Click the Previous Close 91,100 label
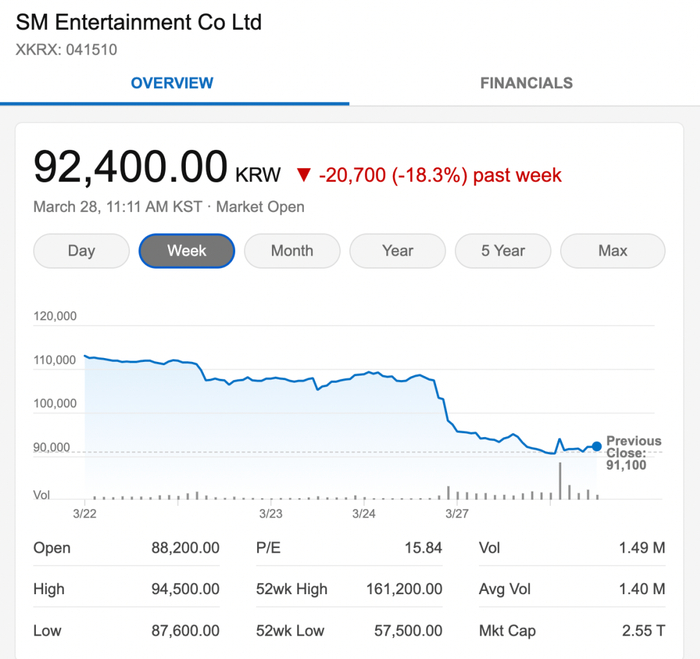 tap(632, 453)
